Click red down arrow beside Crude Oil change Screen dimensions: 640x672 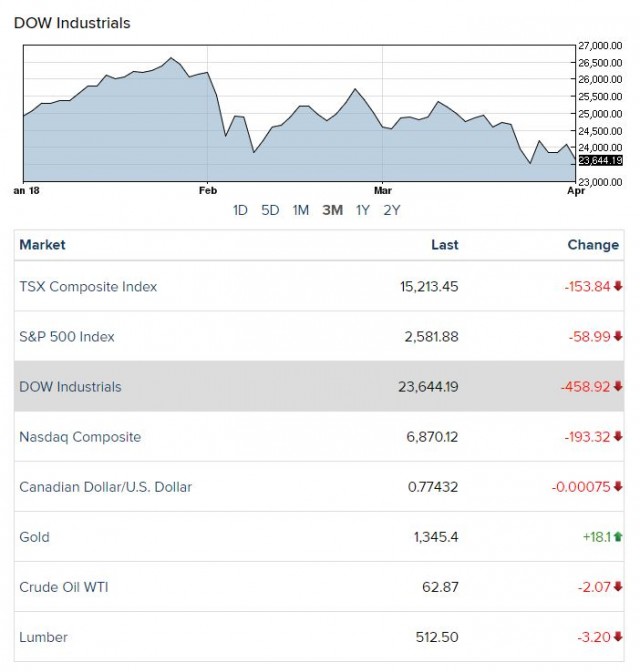618,587
